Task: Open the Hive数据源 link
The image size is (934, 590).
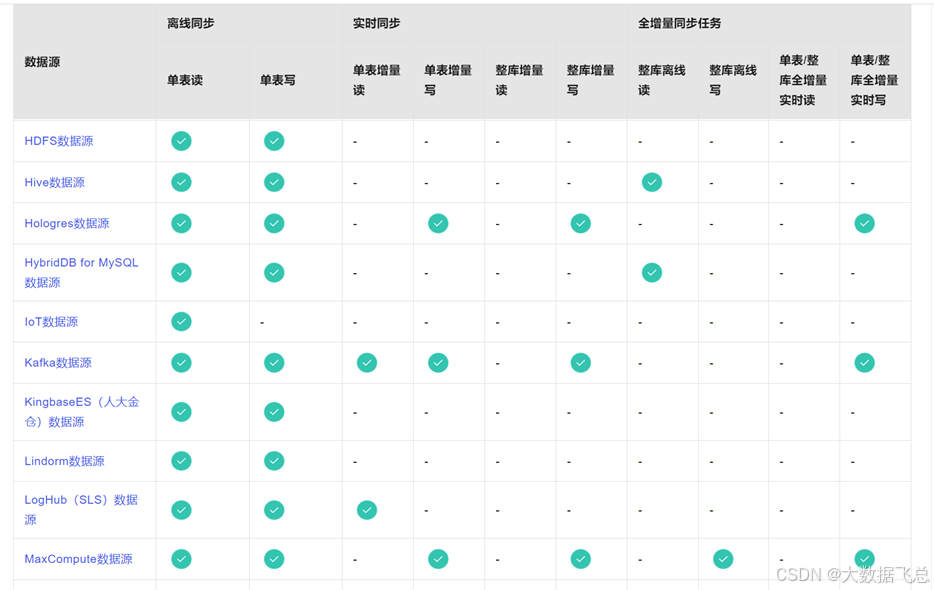Action: tap(54, 182)
